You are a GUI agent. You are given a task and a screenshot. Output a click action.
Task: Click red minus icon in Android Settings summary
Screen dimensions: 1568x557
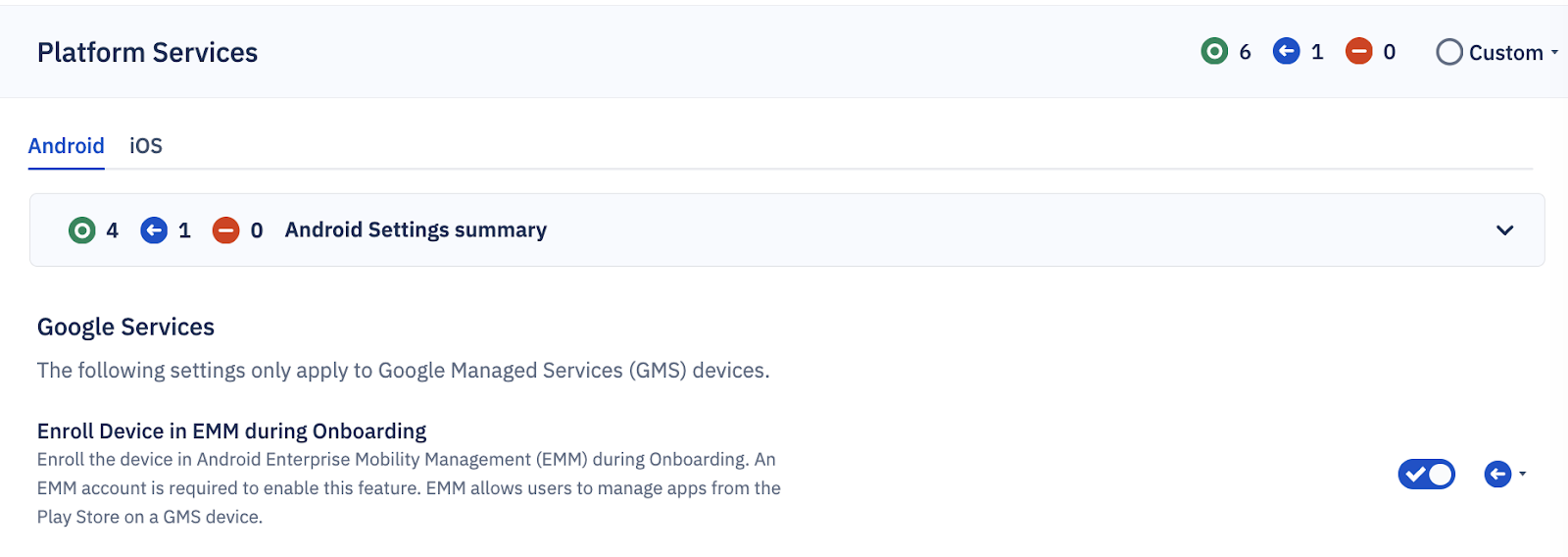pos(225,230)
